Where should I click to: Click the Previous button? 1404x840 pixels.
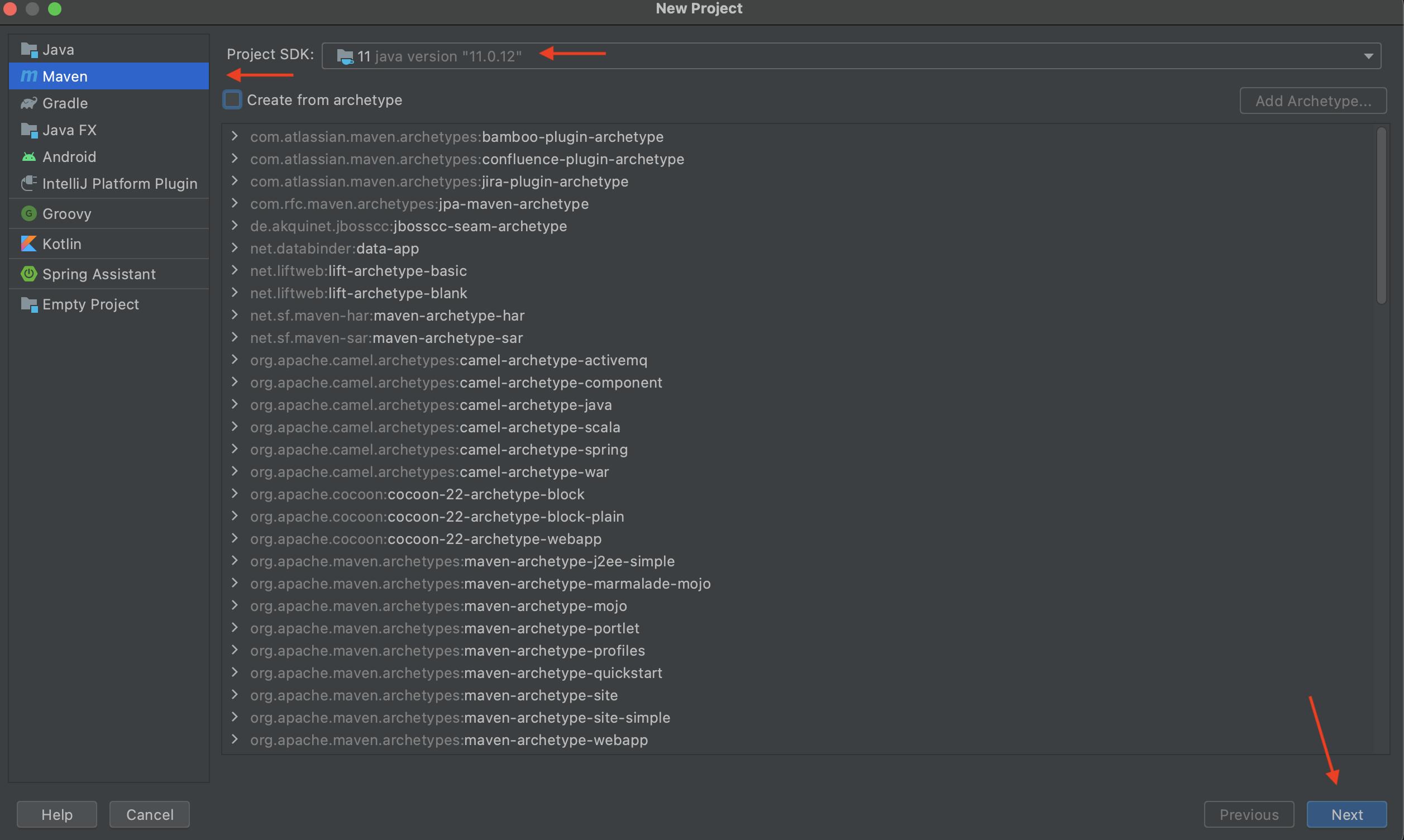1248,814
